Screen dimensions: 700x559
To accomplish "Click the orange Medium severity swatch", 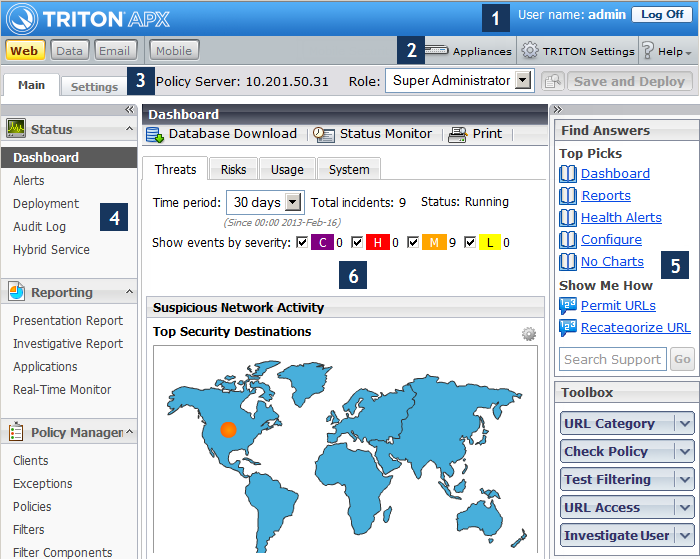I will pyautogui.click(x=434, y=242).
